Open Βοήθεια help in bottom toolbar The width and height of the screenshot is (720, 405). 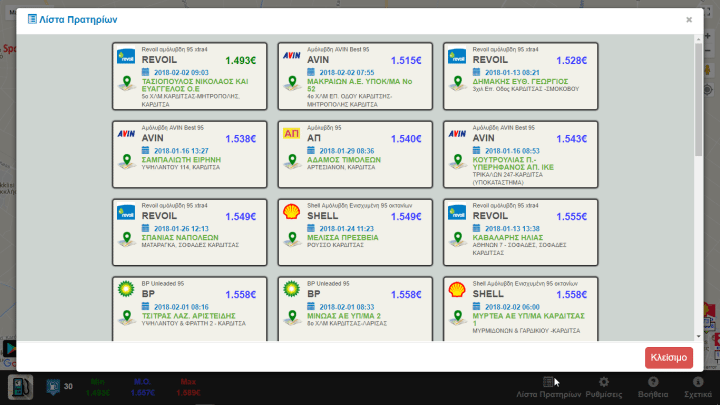click(653, 388)
